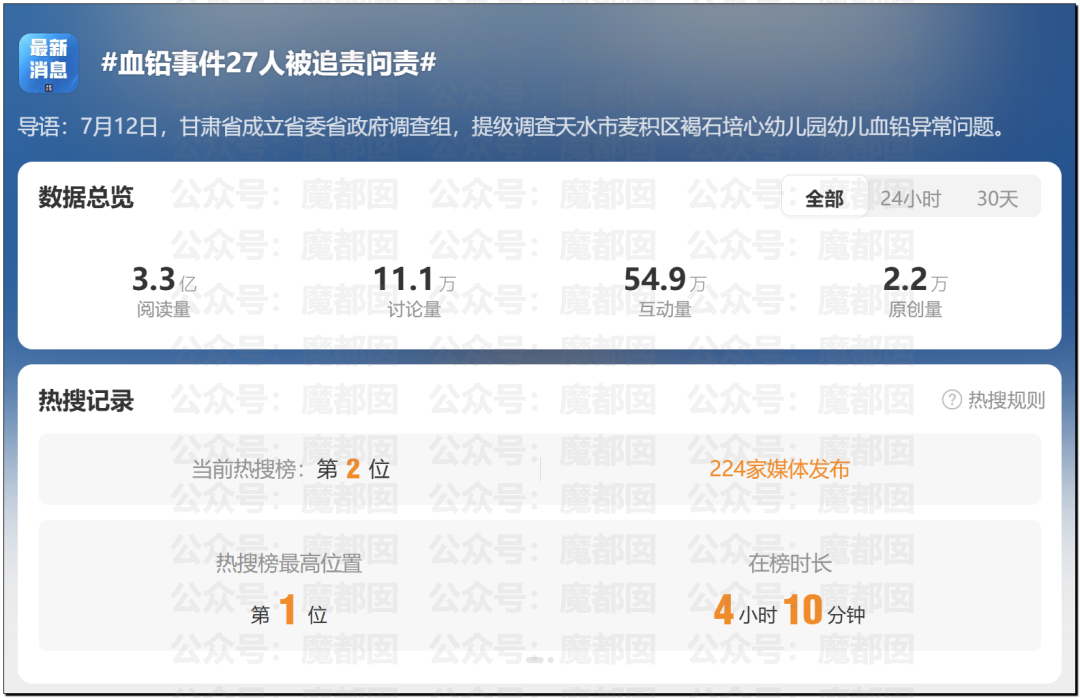Click the 54.9万 互动量 statistic

pos(664,291)
